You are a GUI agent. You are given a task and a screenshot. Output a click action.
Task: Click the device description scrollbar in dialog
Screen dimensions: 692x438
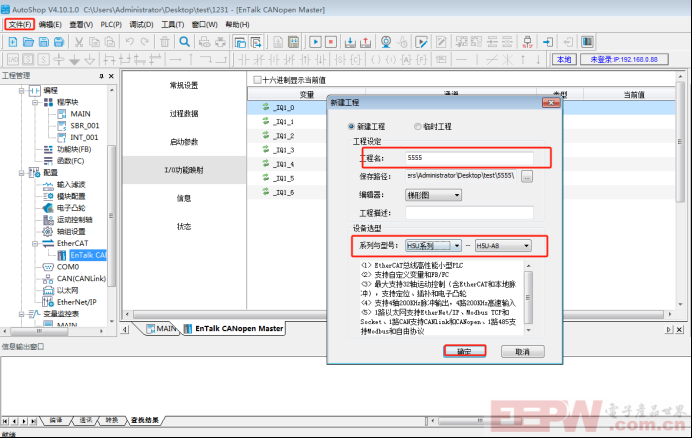[x=528, y=298]
